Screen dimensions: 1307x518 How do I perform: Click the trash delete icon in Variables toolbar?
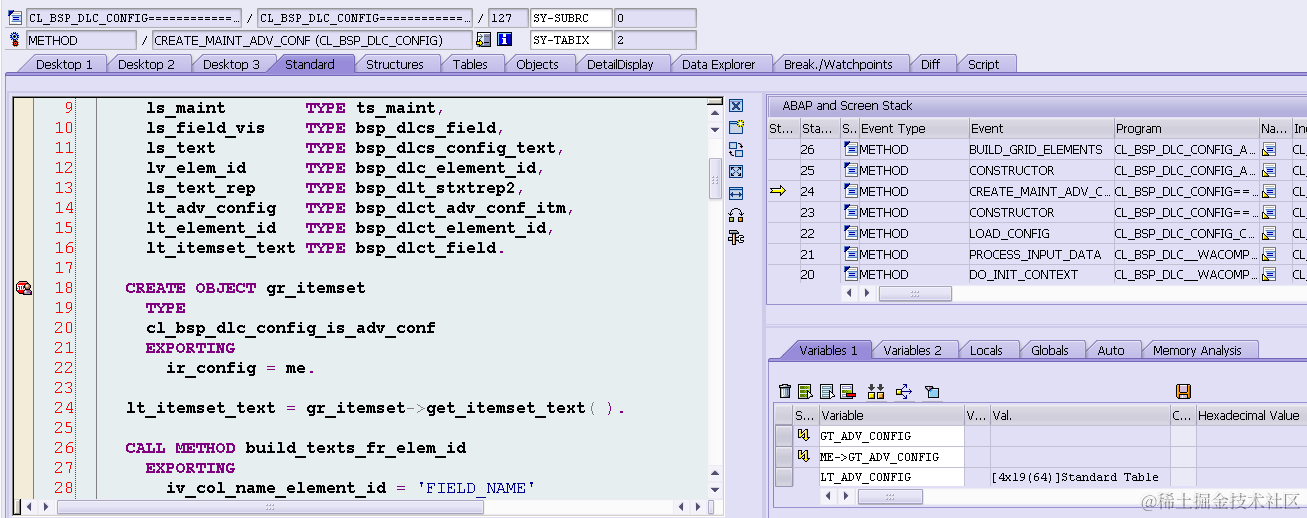coord(785,391)
